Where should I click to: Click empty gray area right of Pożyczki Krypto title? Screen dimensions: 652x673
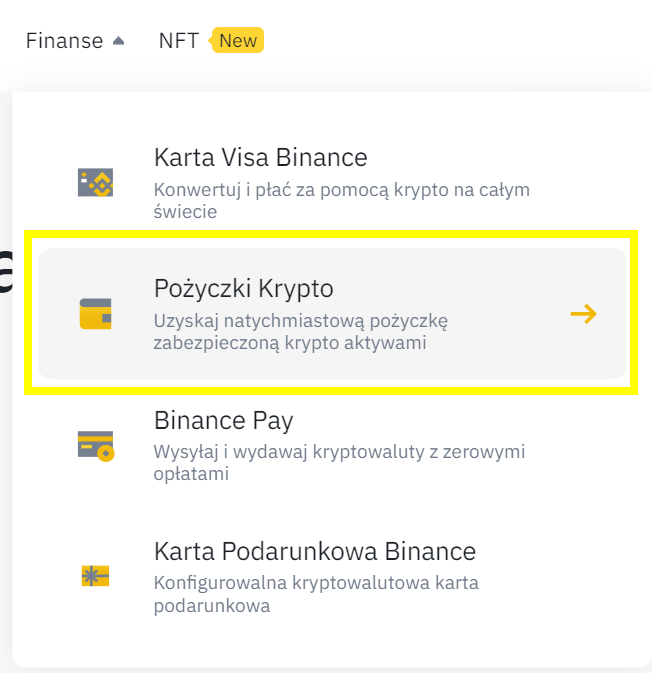[x=460, y=289]
